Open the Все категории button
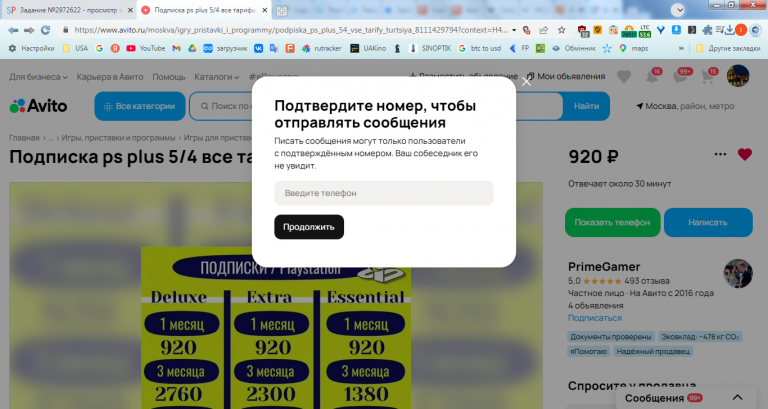The image size is (768, 409). click(140, 106)
